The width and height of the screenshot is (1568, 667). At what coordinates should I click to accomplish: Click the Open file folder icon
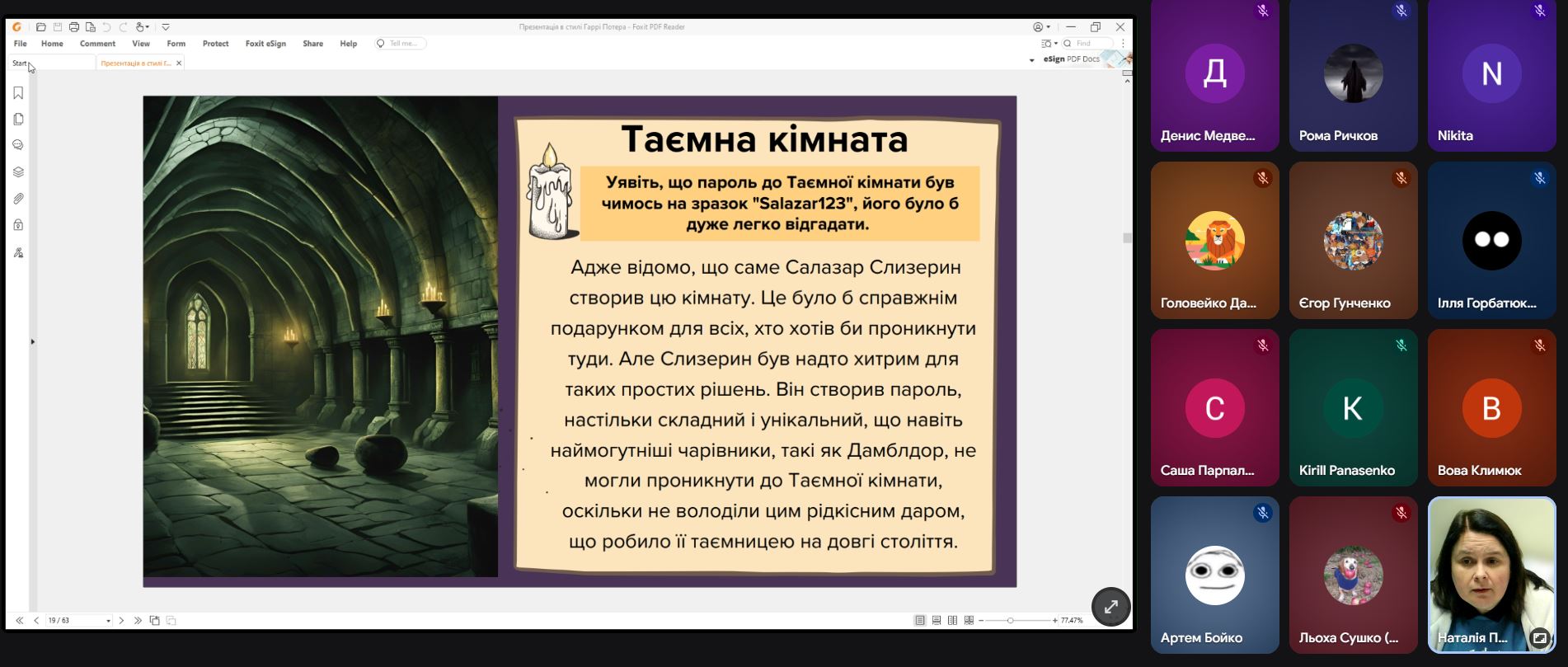pyautogui.click(x=41, y=27)
